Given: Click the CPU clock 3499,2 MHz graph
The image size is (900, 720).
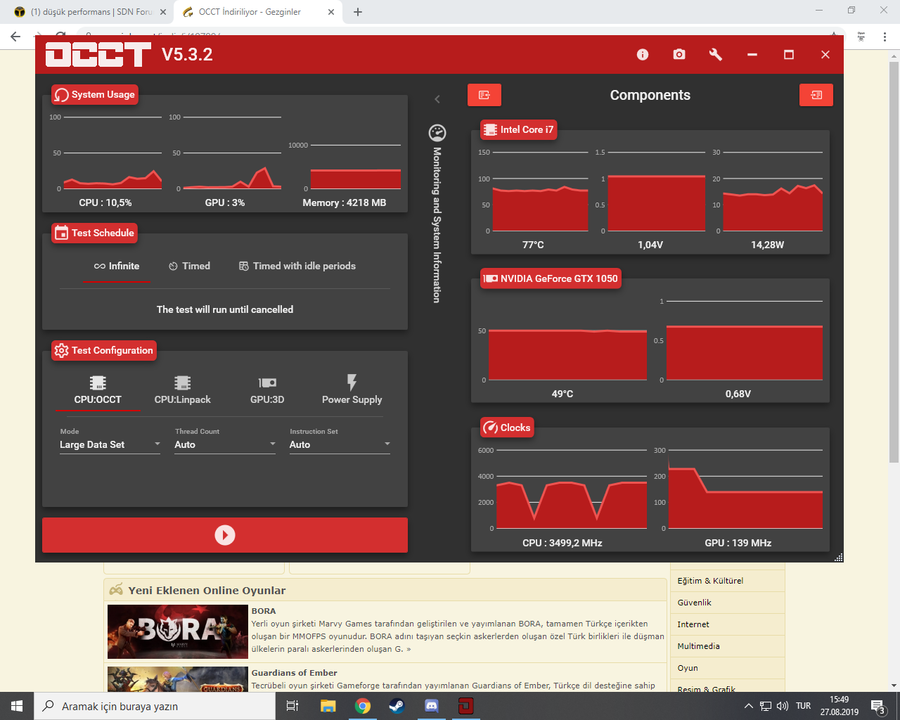Looking at the screenshot, I should click(x=571, y=489).
